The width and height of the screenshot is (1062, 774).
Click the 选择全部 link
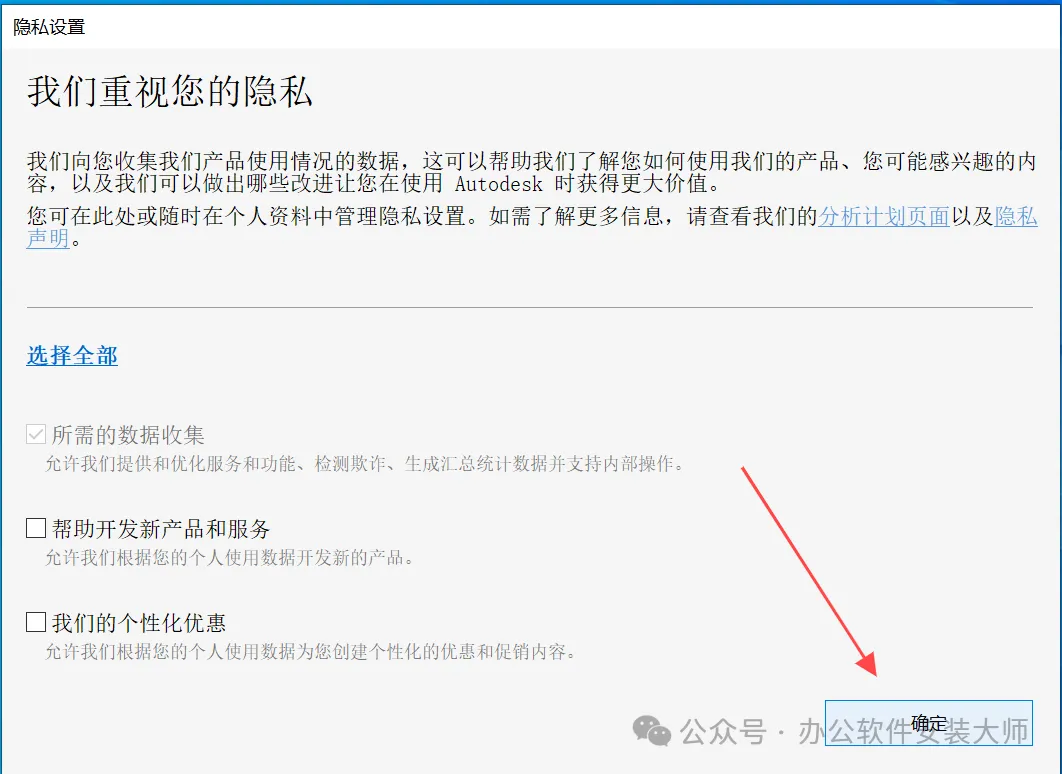coord(72,356)
